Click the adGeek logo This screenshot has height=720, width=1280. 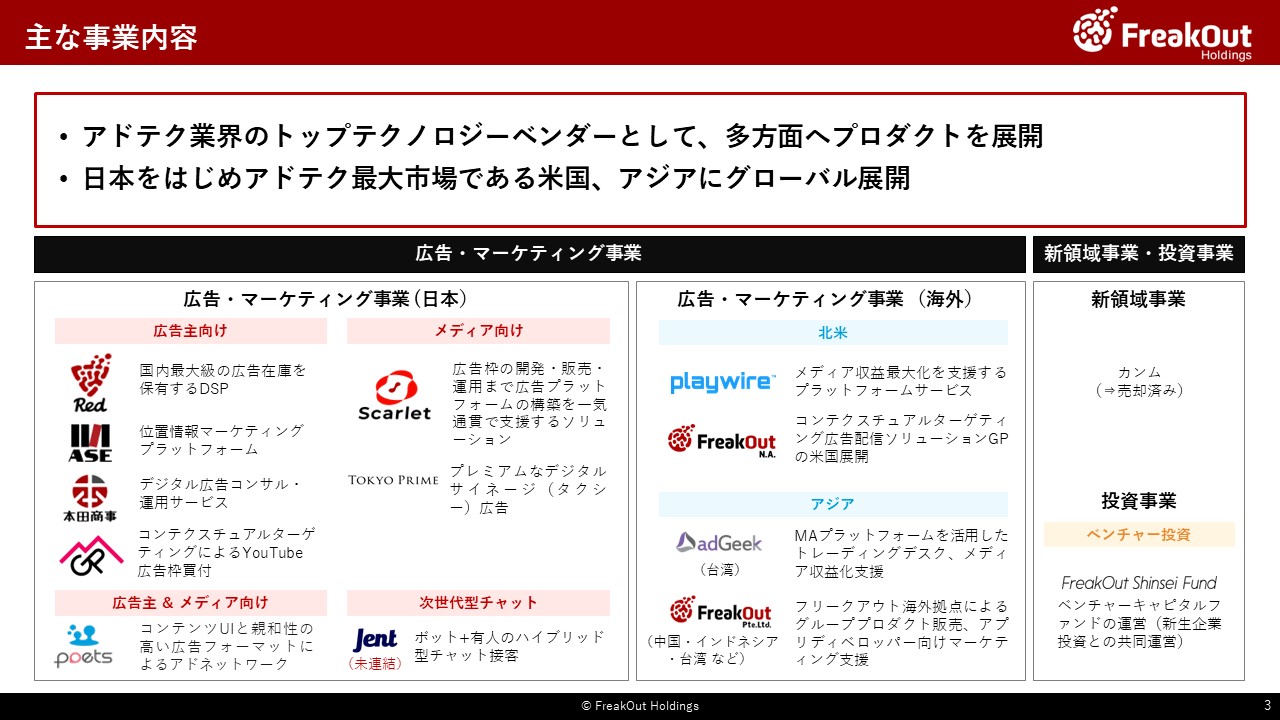[718, 543]
